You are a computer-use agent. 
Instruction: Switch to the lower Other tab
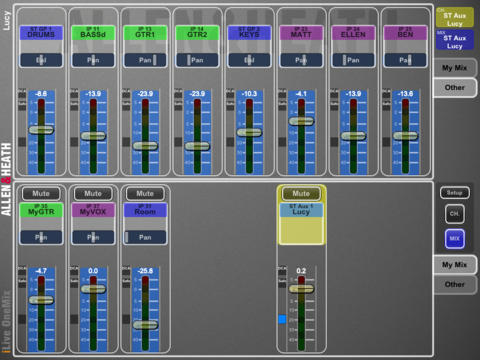[x=455, y=284]
